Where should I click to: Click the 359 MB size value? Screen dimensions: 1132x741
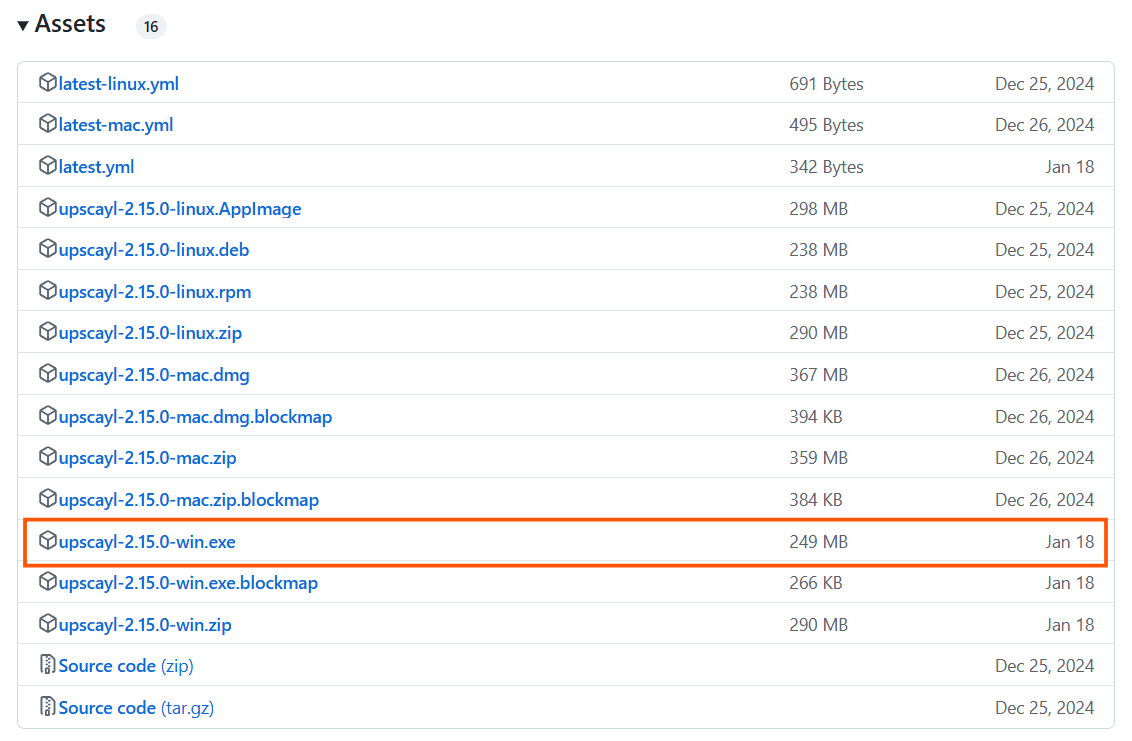pos(818,458)
